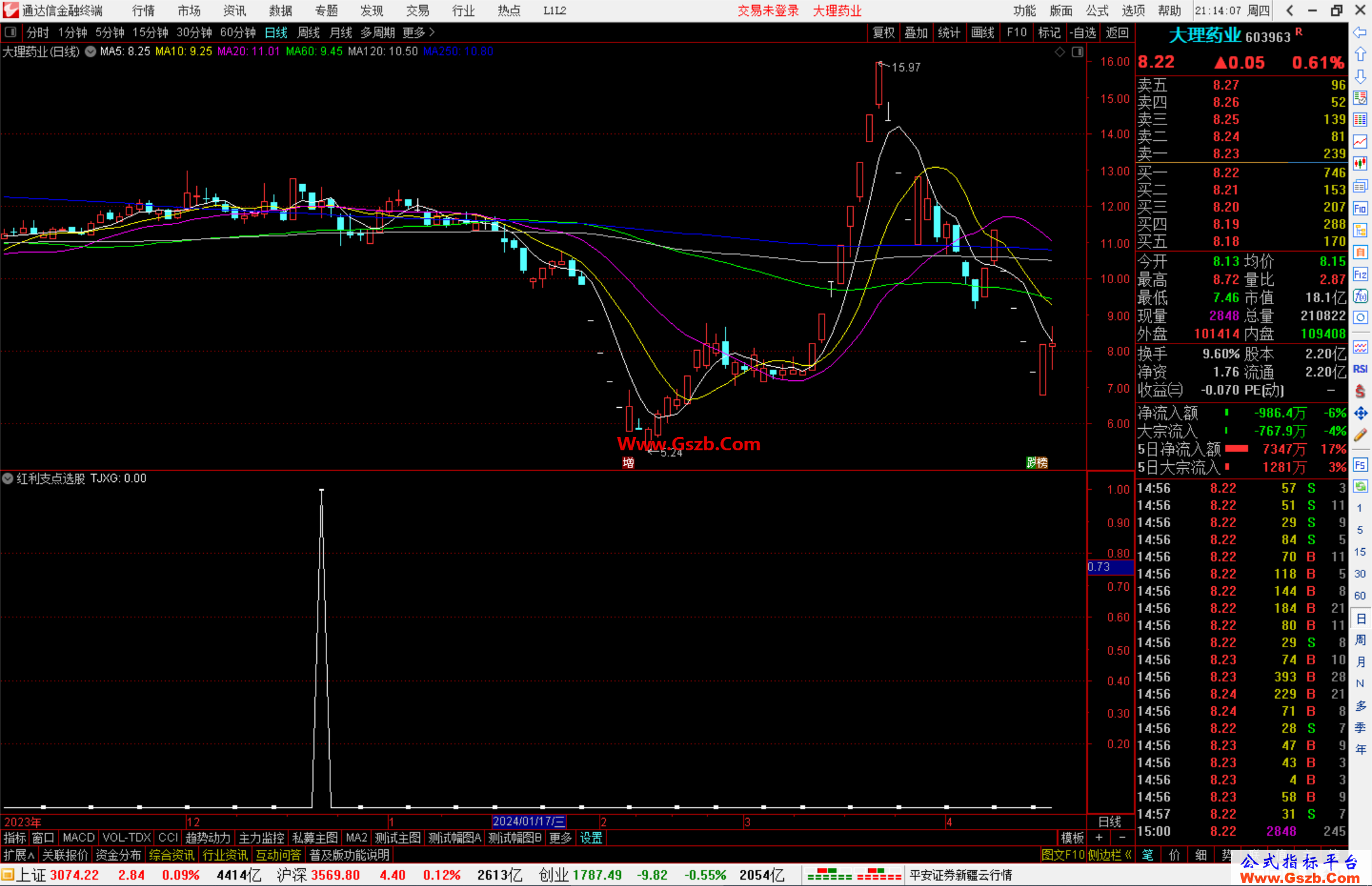1372x886 pixels.
Task: Switch sidebar period to 年
Action: 1360,749
